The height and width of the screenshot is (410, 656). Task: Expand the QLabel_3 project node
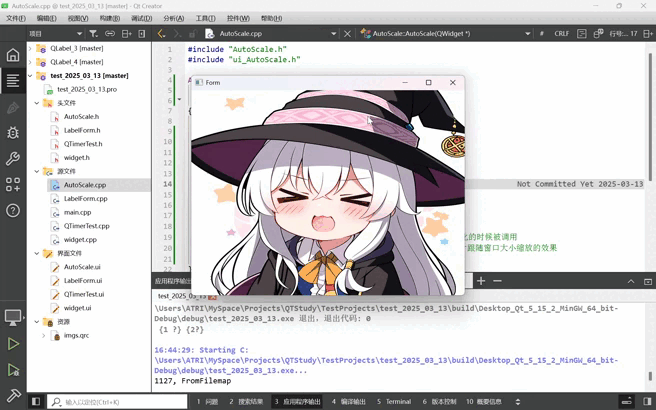pos(30,49)
